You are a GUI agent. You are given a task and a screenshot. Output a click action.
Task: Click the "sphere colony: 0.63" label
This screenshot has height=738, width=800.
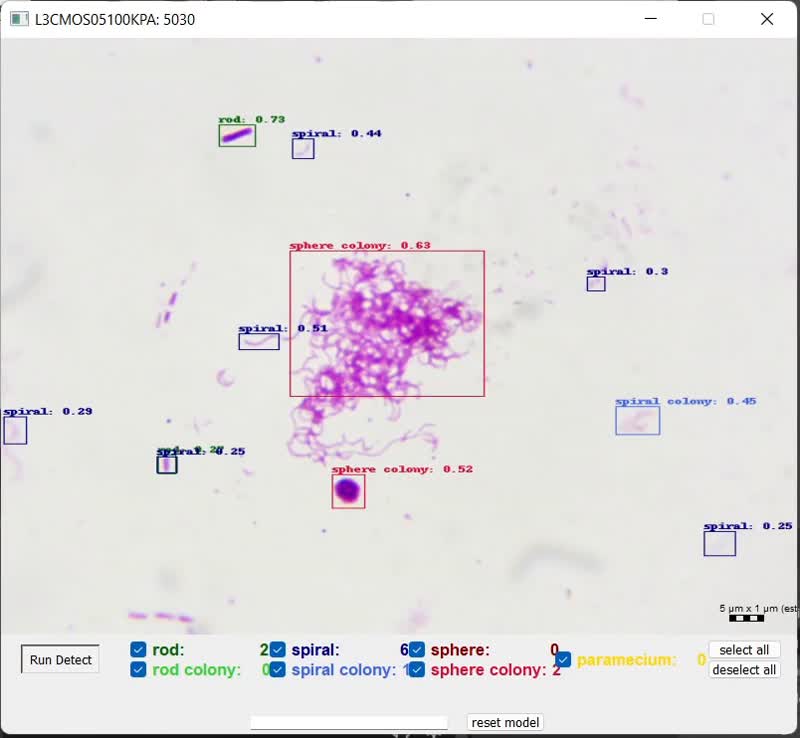coord(360,245)
